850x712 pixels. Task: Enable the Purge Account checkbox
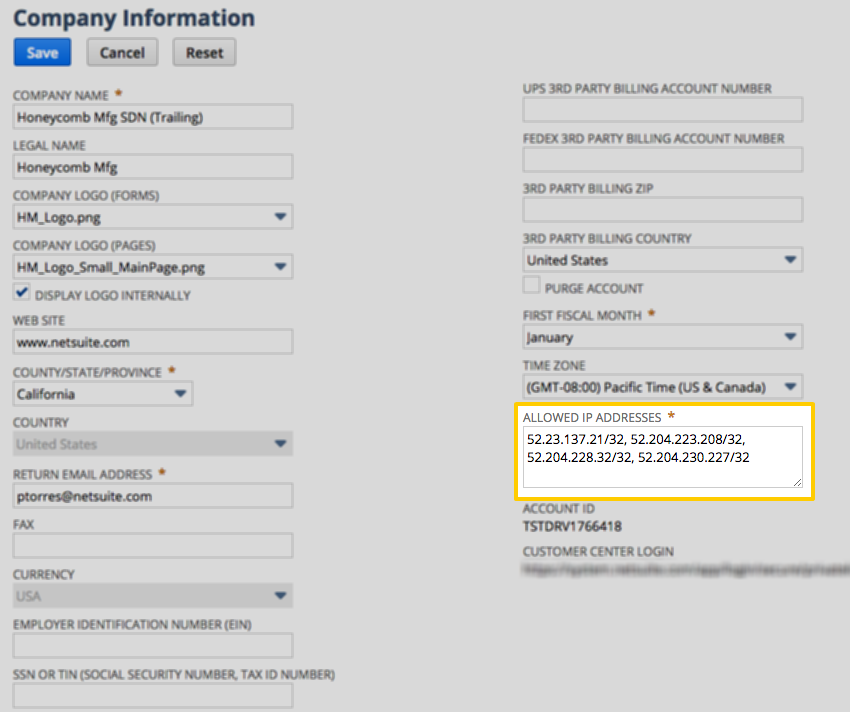(x=531, y=285)
